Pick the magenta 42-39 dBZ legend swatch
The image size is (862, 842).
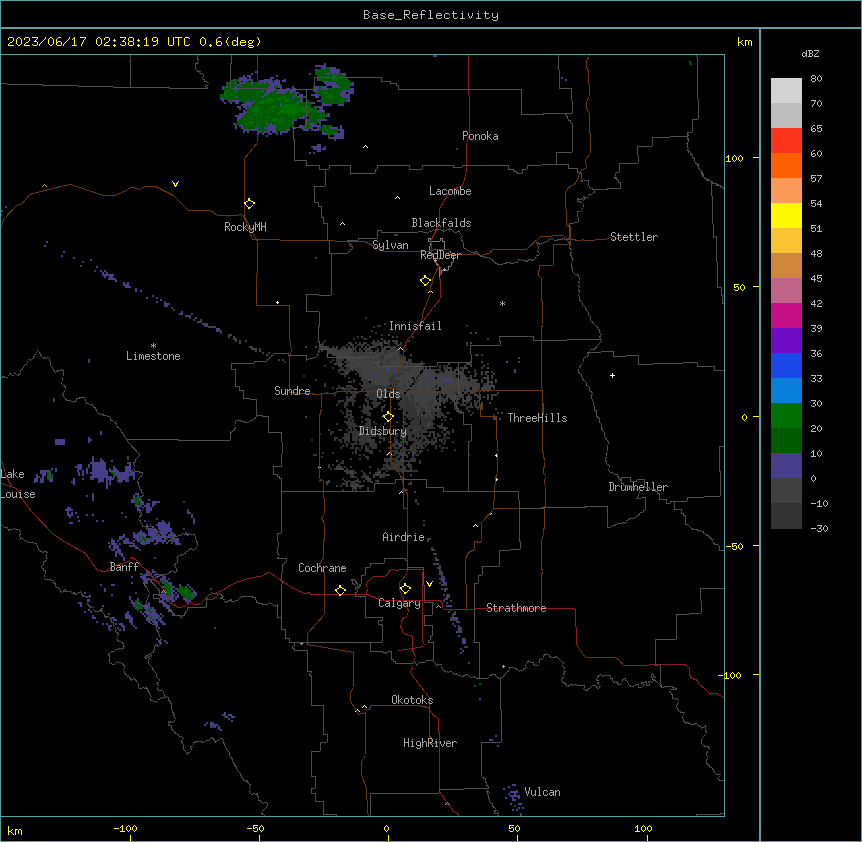point(786,315)
